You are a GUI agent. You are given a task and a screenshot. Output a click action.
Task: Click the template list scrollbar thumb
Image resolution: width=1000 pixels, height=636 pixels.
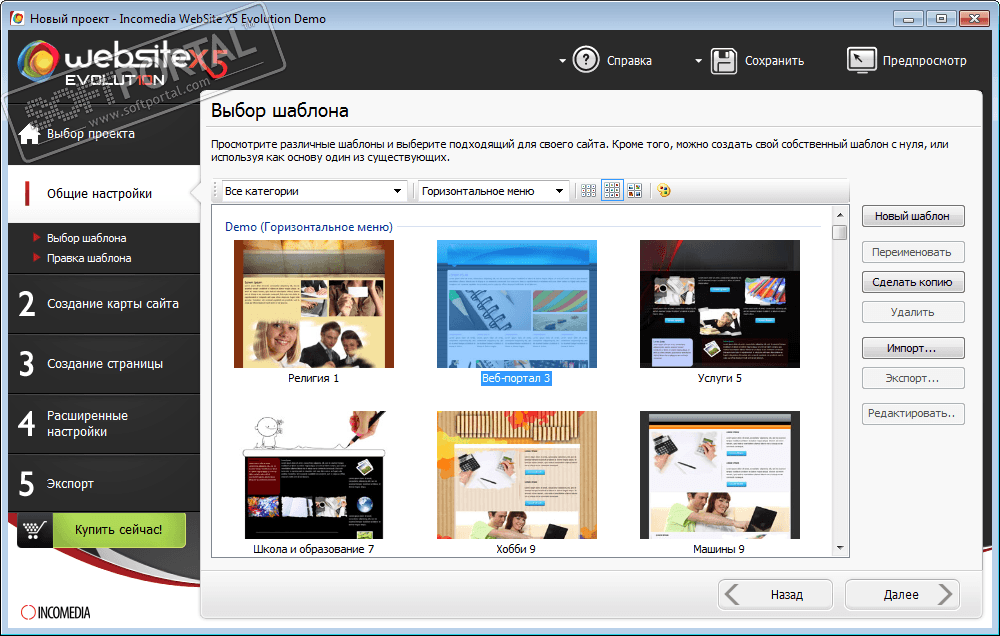pos(840,232)
